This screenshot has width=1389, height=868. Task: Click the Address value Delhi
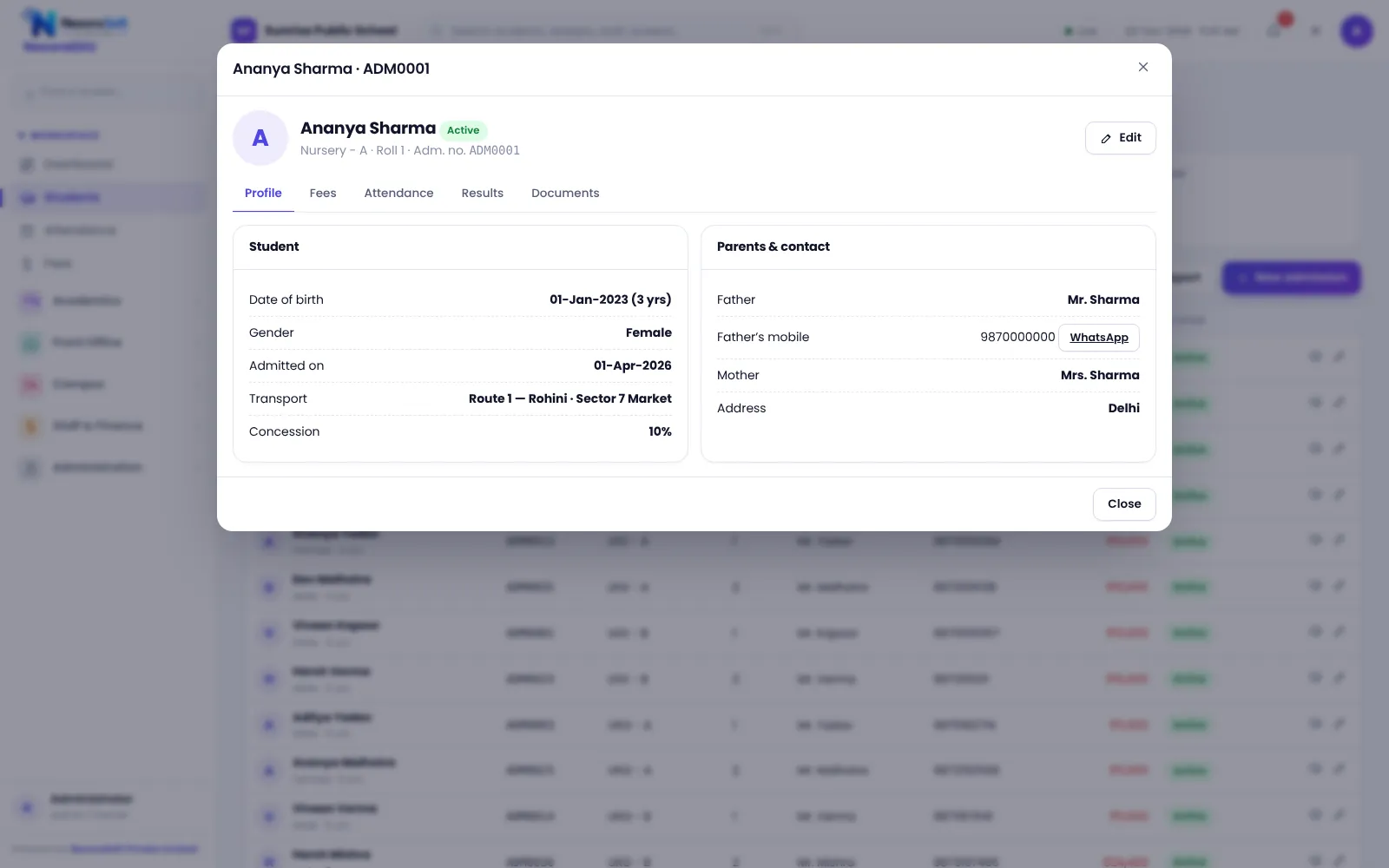point(1123,408)
